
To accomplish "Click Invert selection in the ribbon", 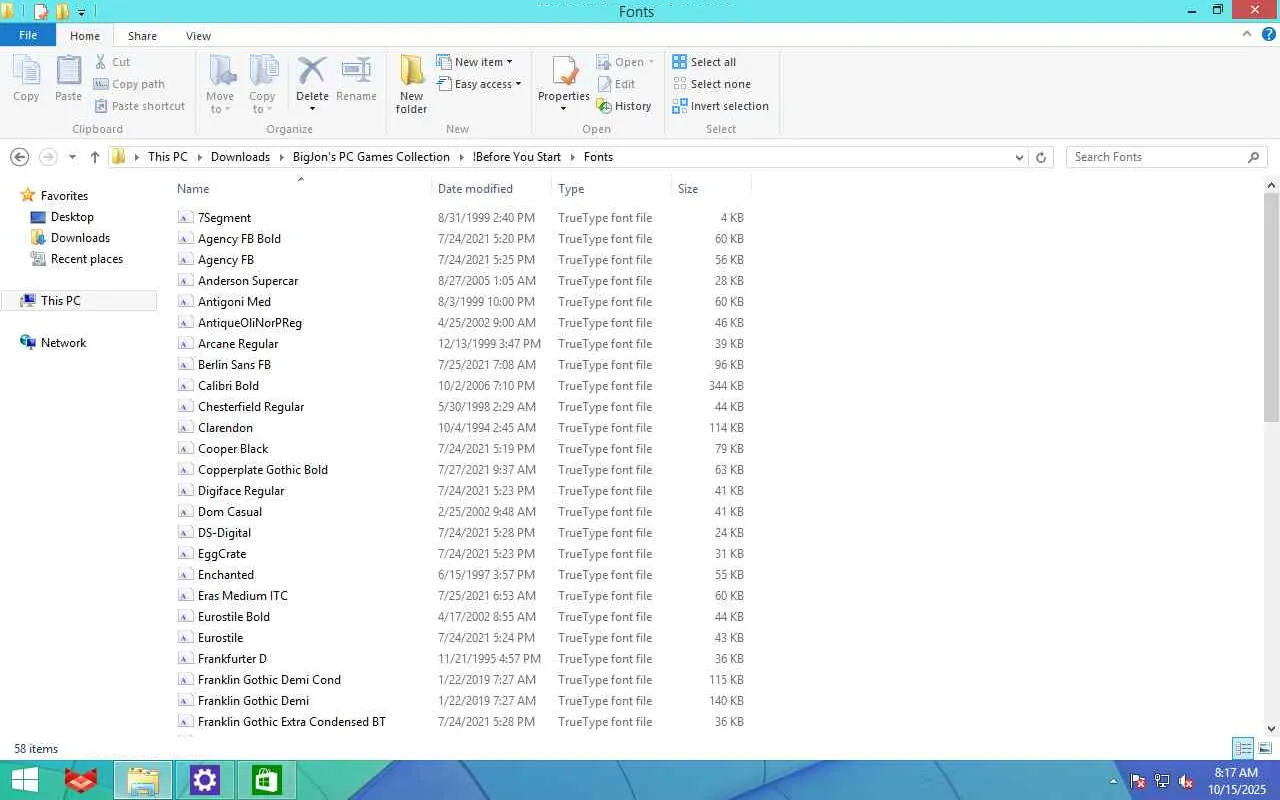I will [720, 106].
